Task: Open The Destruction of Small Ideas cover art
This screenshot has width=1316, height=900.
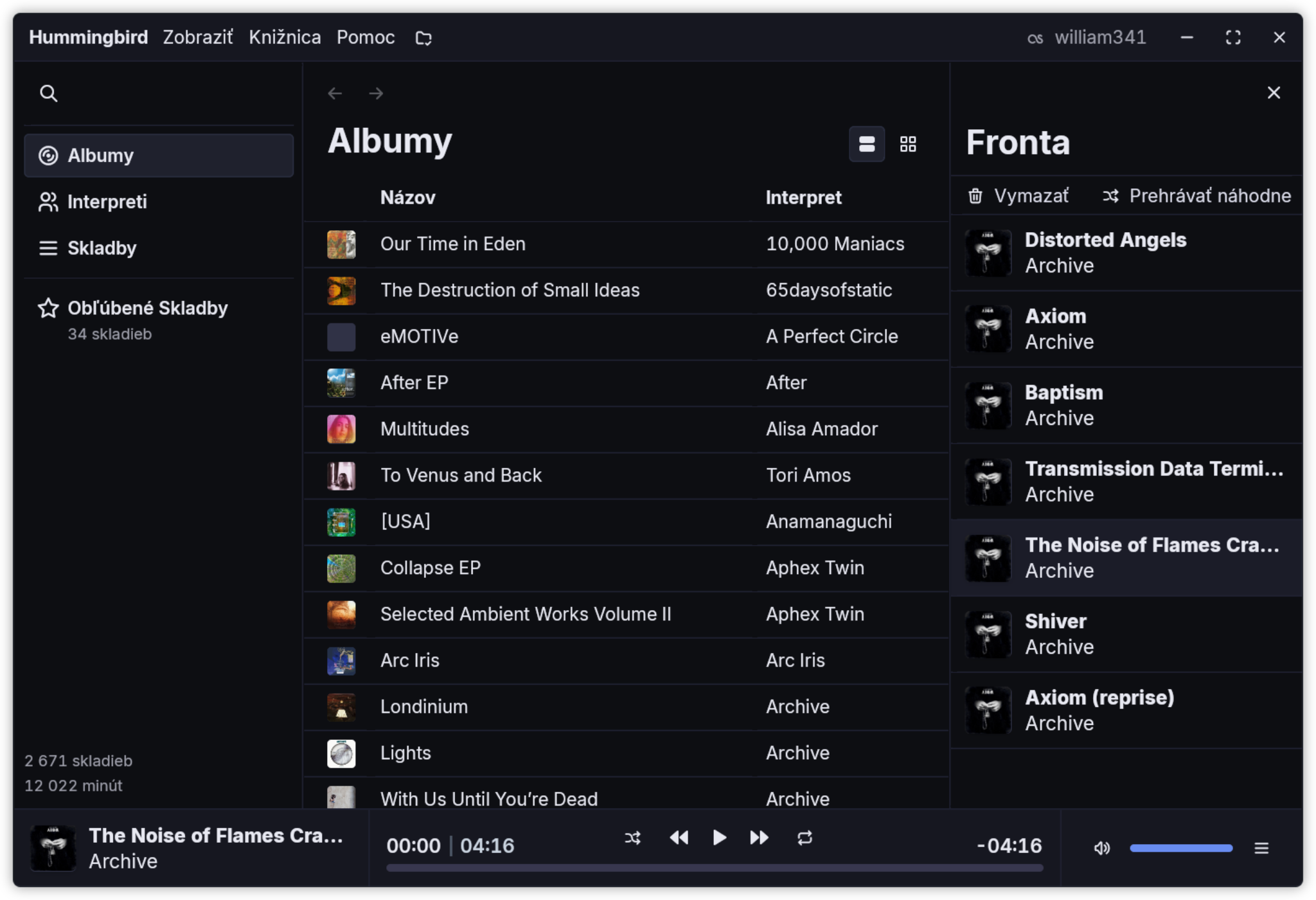Action: pyautogui.click(x=341, y=291)
